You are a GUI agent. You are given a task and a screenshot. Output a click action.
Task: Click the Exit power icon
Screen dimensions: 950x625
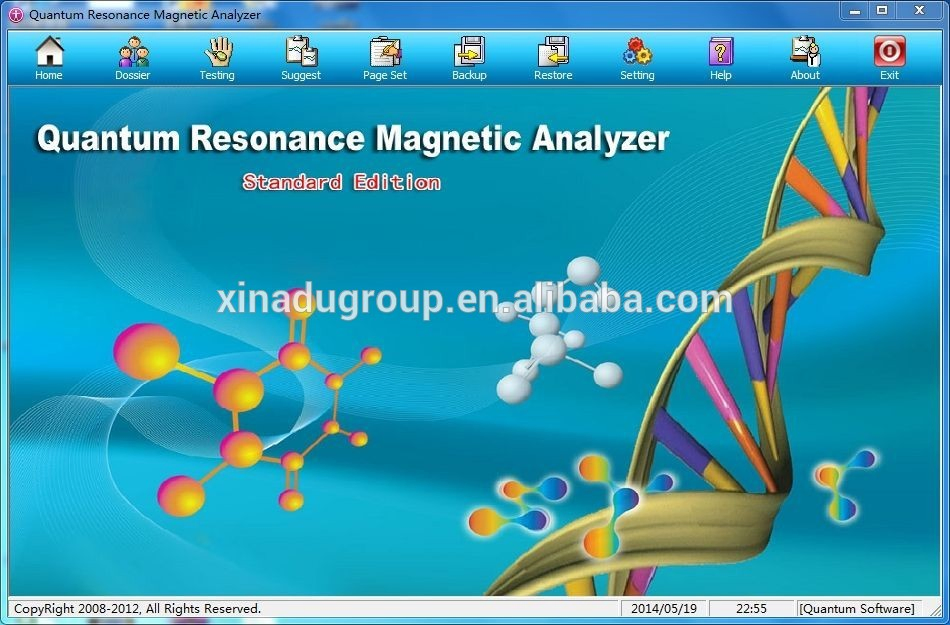coord(889,48)
